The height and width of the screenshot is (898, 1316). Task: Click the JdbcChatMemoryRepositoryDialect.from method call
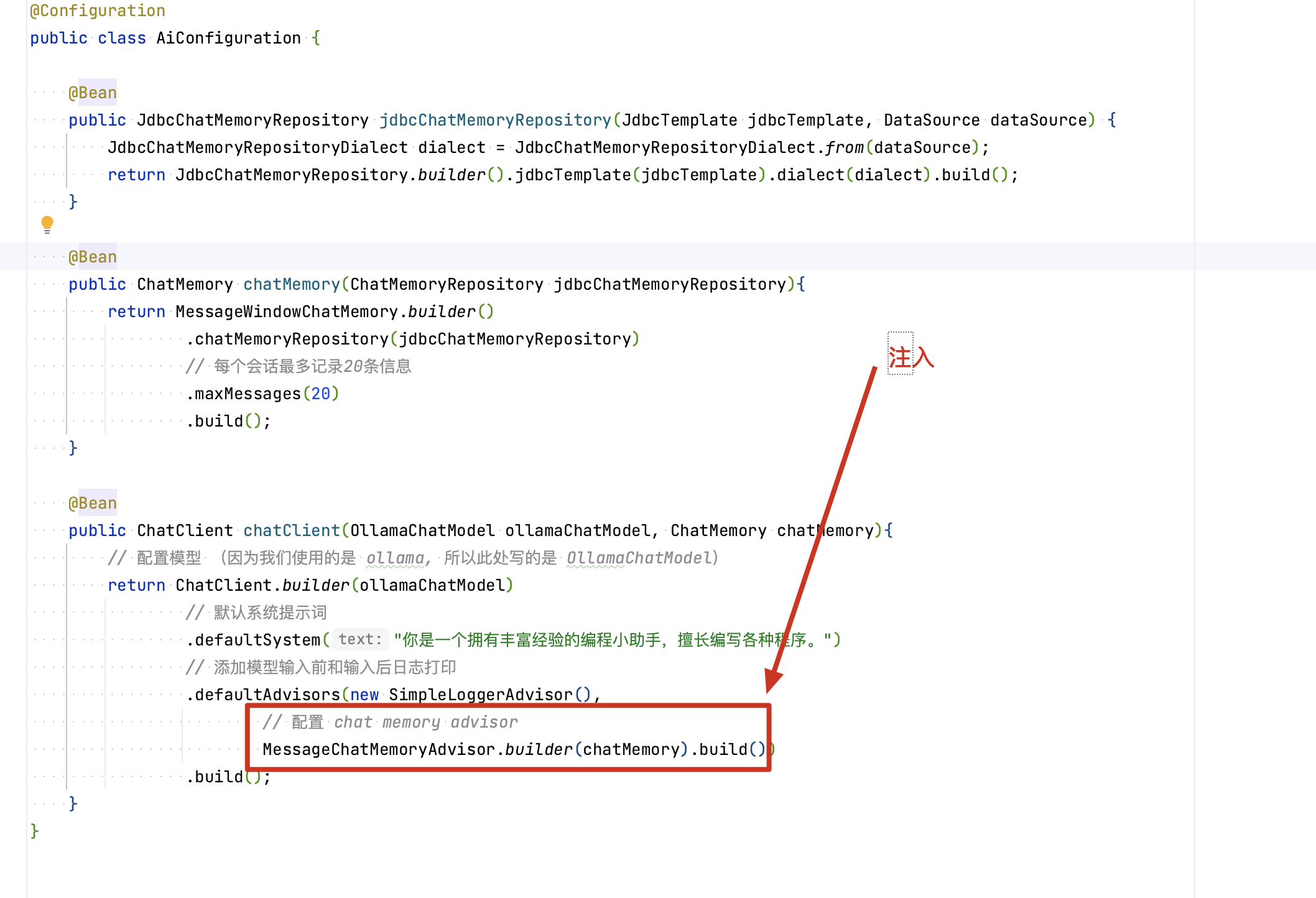(843, 147)
